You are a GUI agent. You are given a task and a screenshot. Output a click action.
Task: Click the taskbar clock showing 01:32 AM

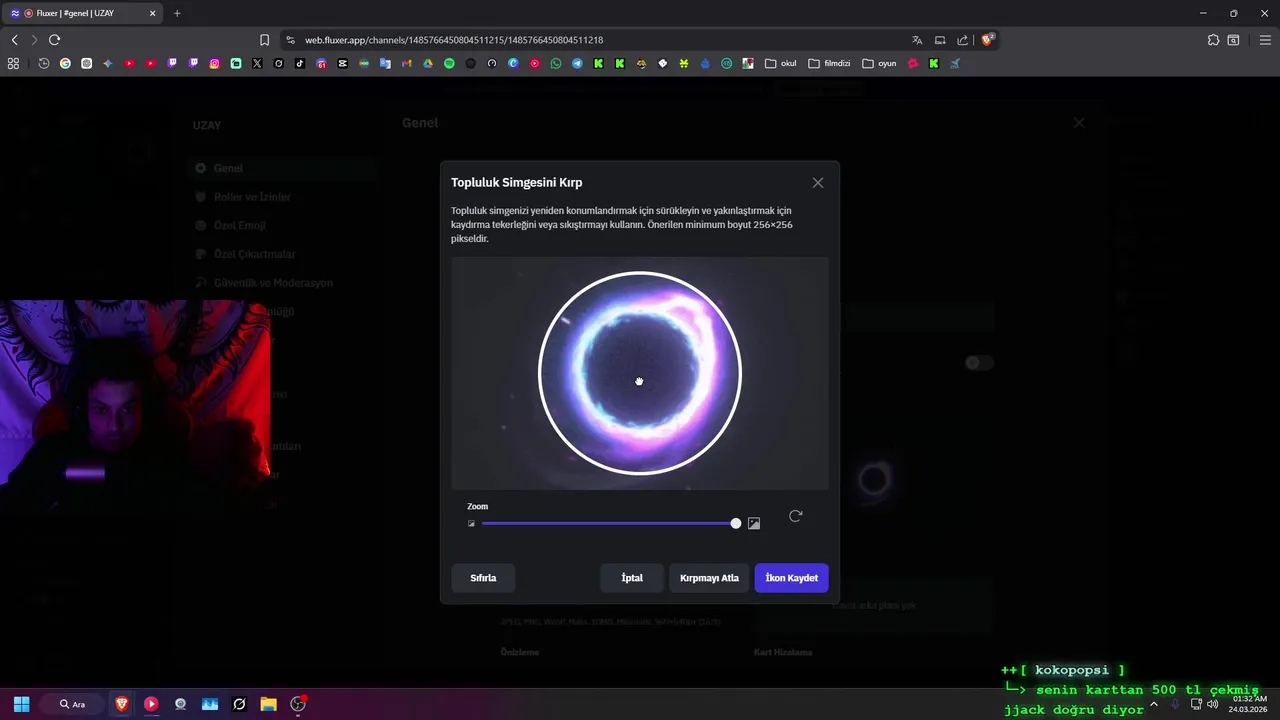(x=1250, y=704)
